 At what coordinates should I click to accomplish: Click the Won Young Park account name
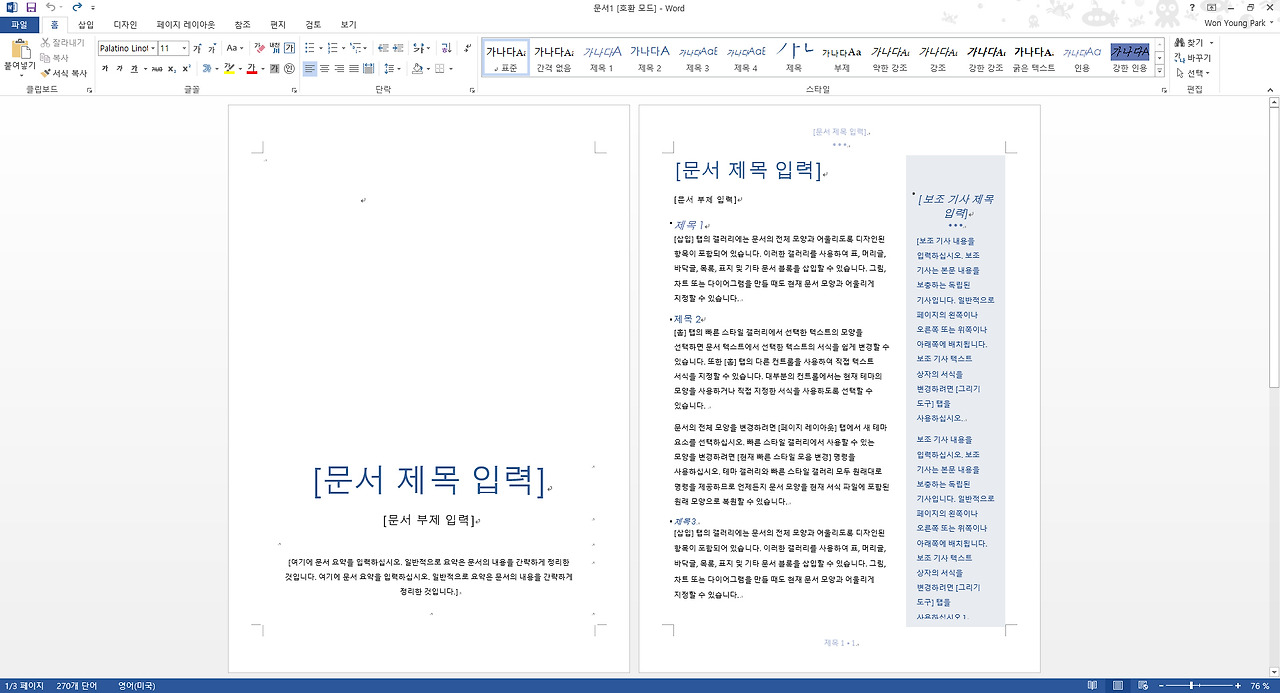pos(1234,24)
